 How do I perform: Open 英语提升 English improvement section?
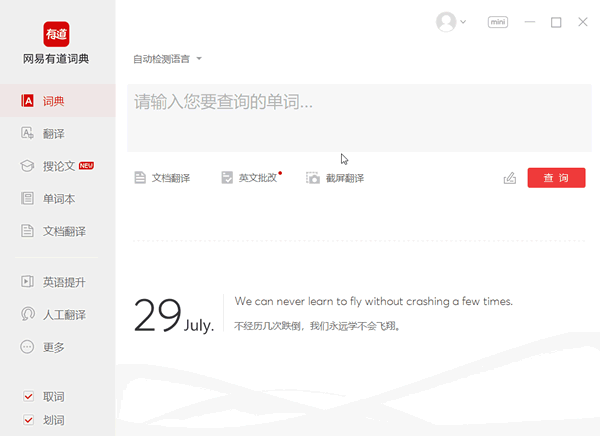57,282
